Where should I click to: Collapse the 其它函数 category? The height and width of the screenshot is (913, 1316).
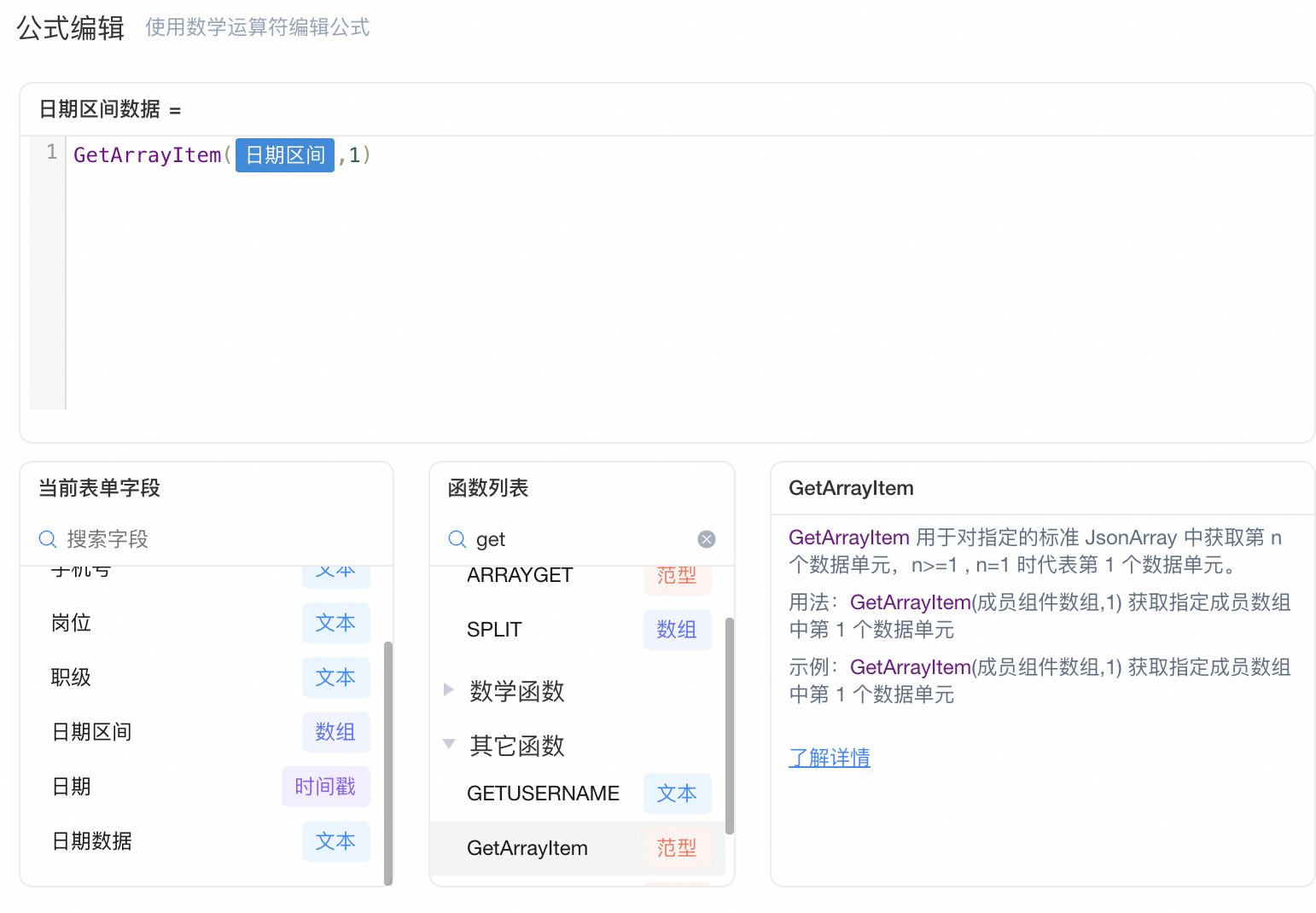pyautogui.click(x=449, y=744)
